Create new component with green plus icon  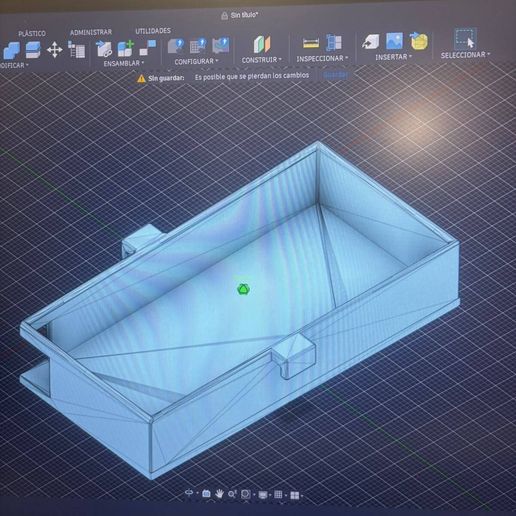click(x=125, y=48)
